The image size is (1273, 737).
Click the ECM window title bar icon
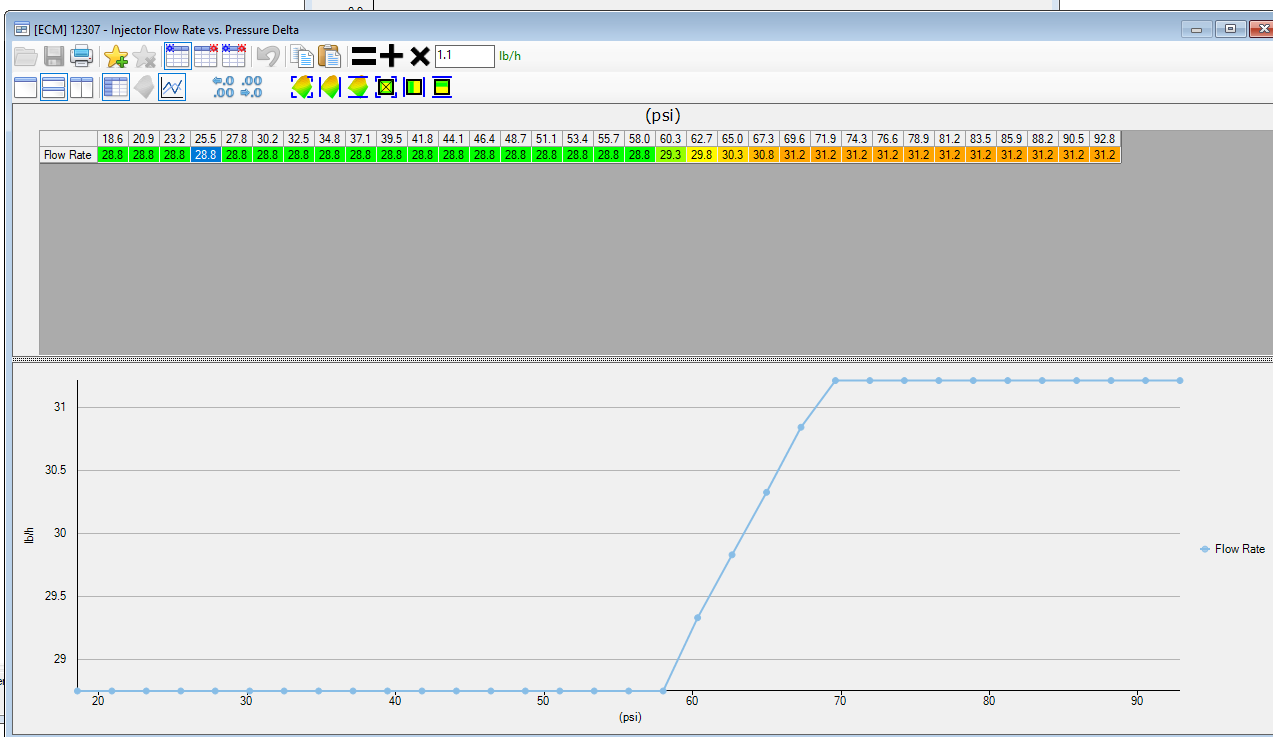(x=22, y=29)
